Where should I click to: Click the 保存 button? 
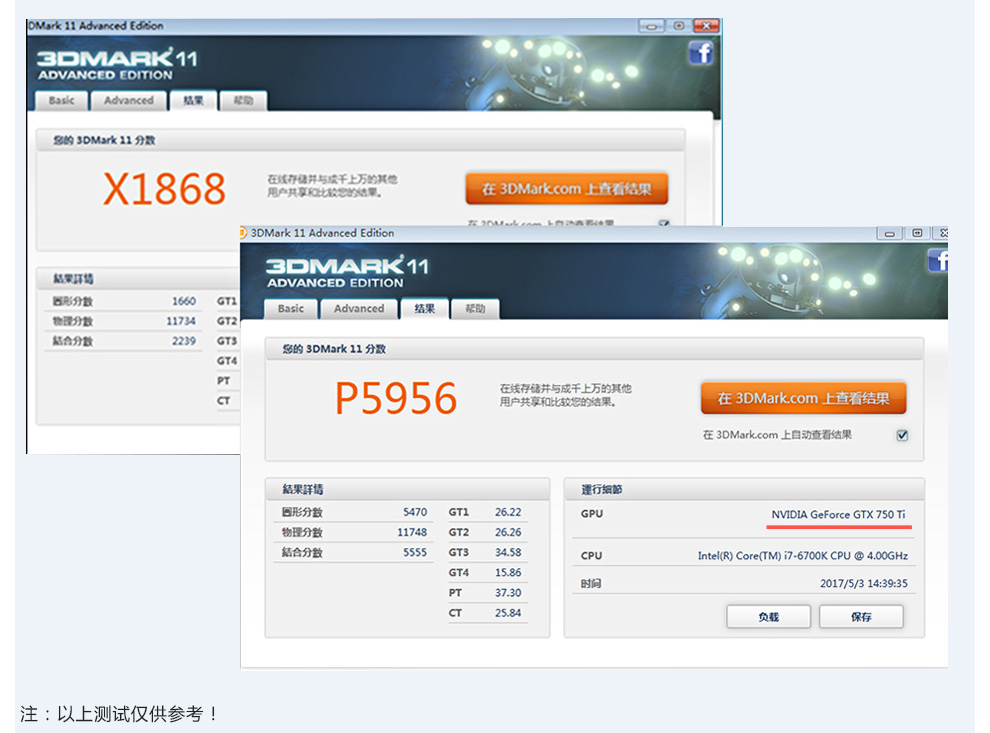(x=861, y=617)
